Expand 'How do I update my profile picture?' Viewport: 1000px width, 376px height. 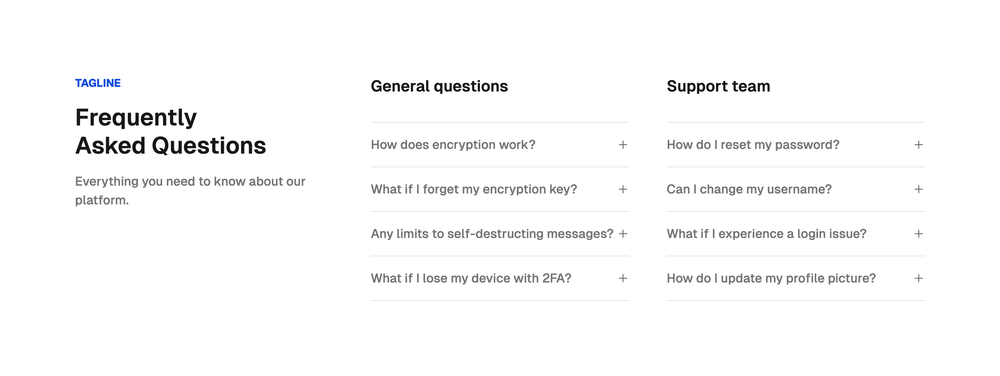pyautogui.click(x=795, y=278)
